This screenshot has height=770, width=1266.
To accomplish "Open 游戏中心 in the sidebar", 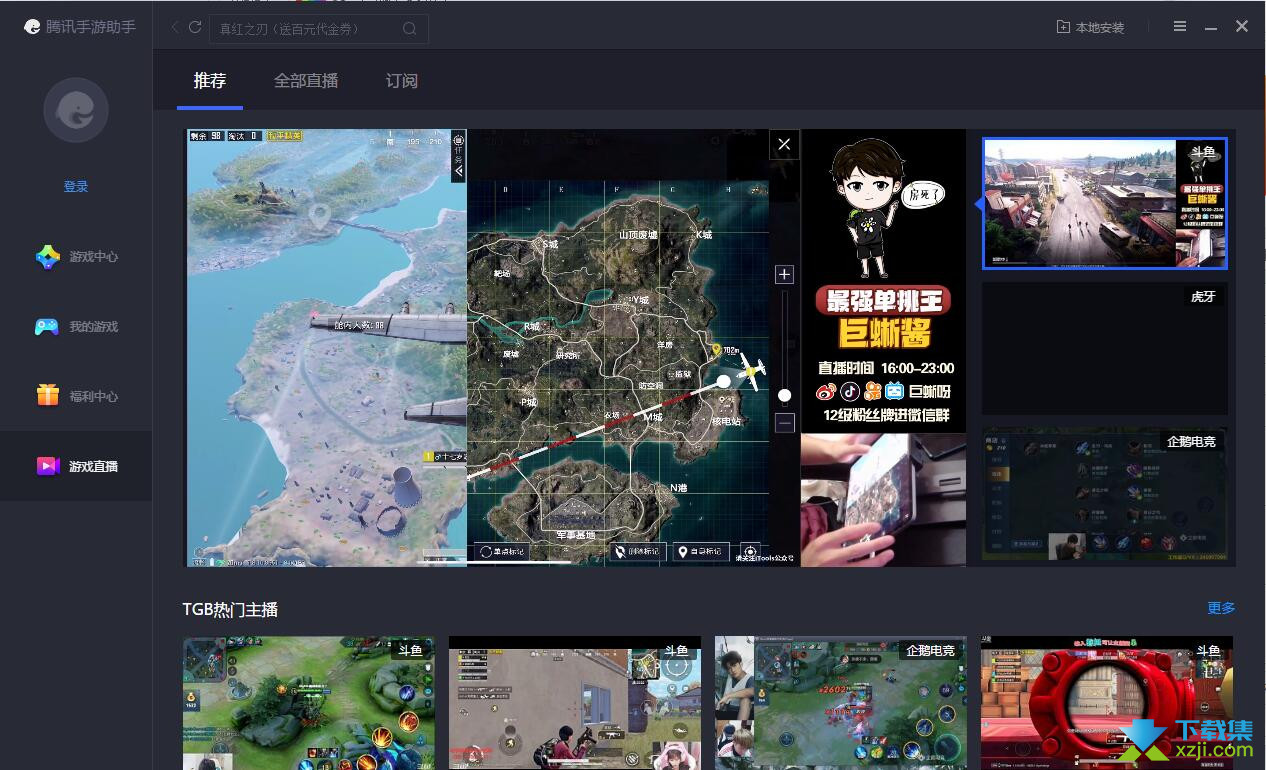I will click(76, 257).
